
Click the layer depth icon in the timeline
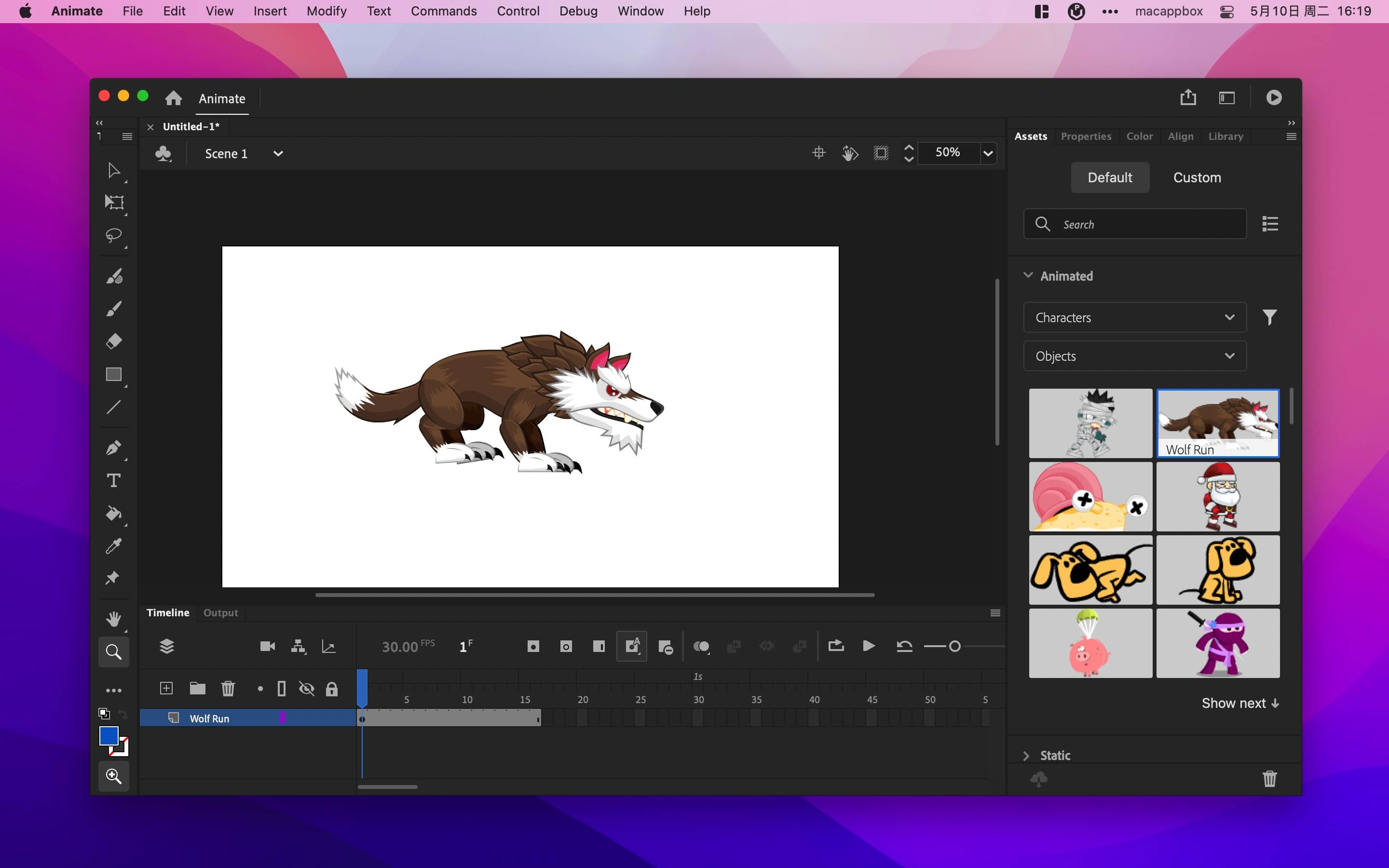pyautogui.click(x=329, y=647)
